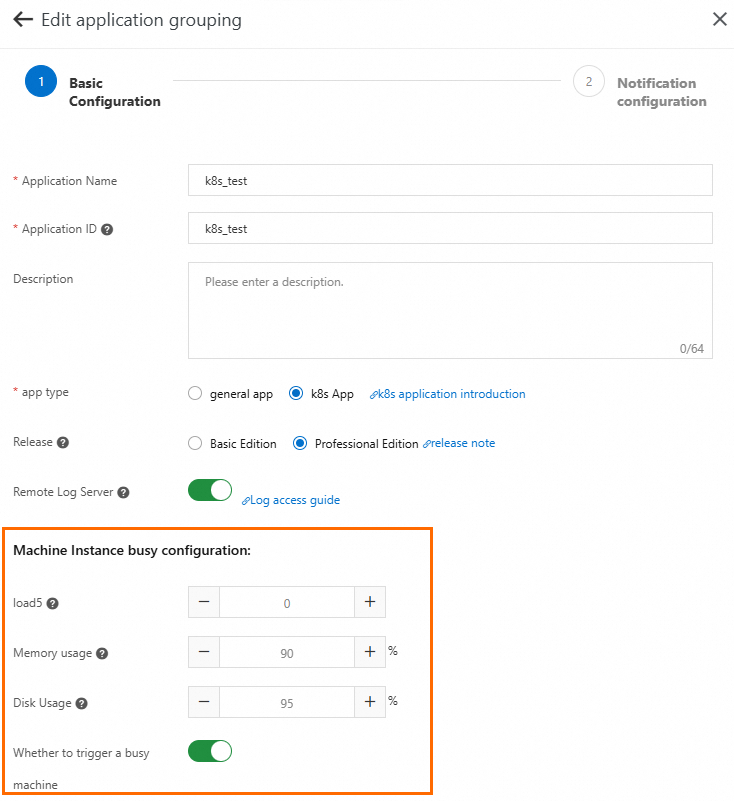The image size is (734, 801).
Task: Toggle the Remote Log Server switch
Action: pyautogui.click(x=210, y=490)
